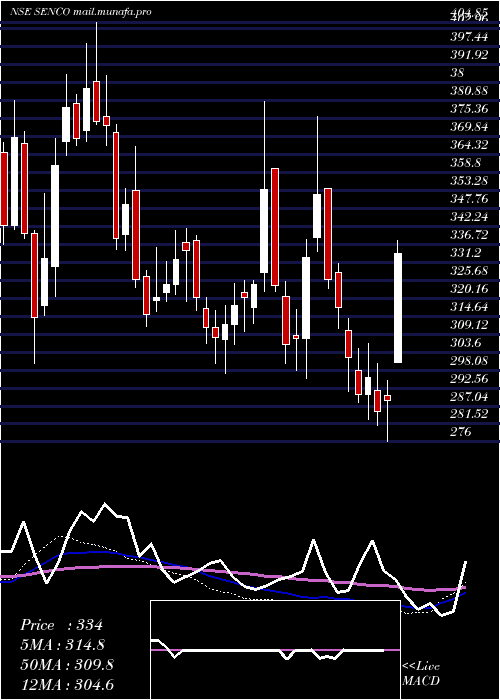Click inside the Live MACD inset chart
Image resolution: width=500 pixels, height=700 pixels.
[275, 650]
